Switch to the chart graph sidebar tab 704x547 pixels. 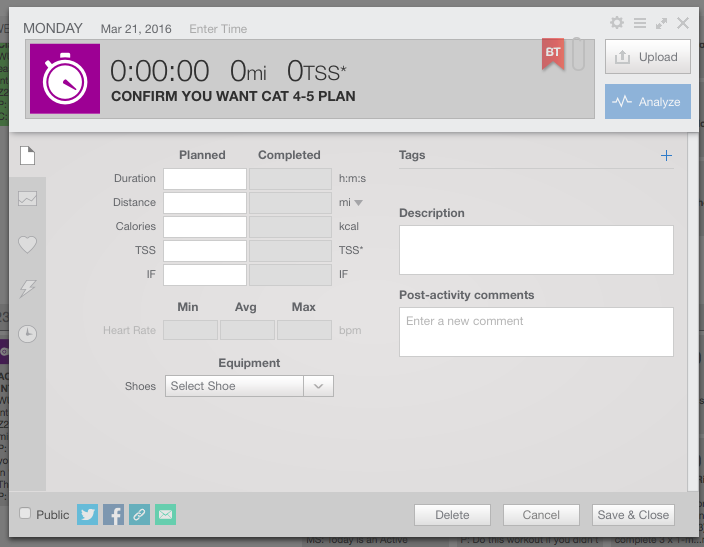click(x=27, y=199)
